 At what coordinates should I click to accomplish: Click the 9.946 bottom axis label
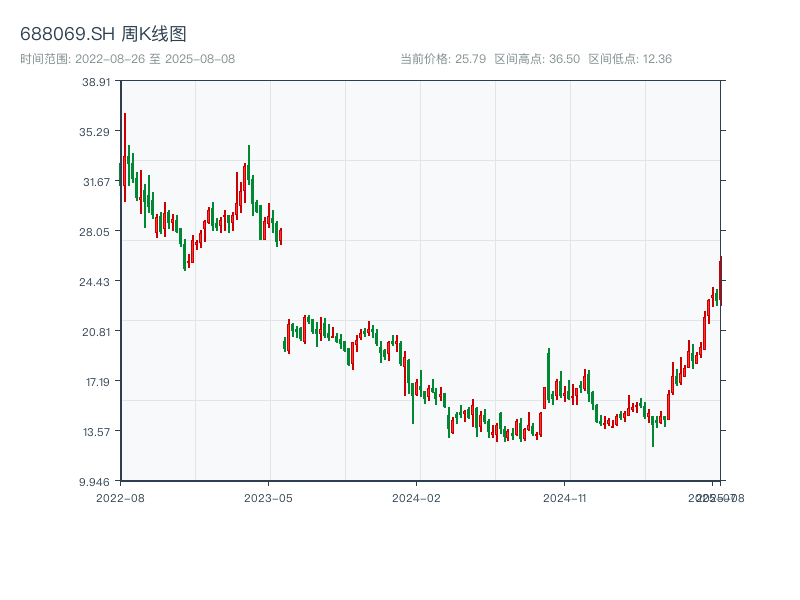[97, 482]
